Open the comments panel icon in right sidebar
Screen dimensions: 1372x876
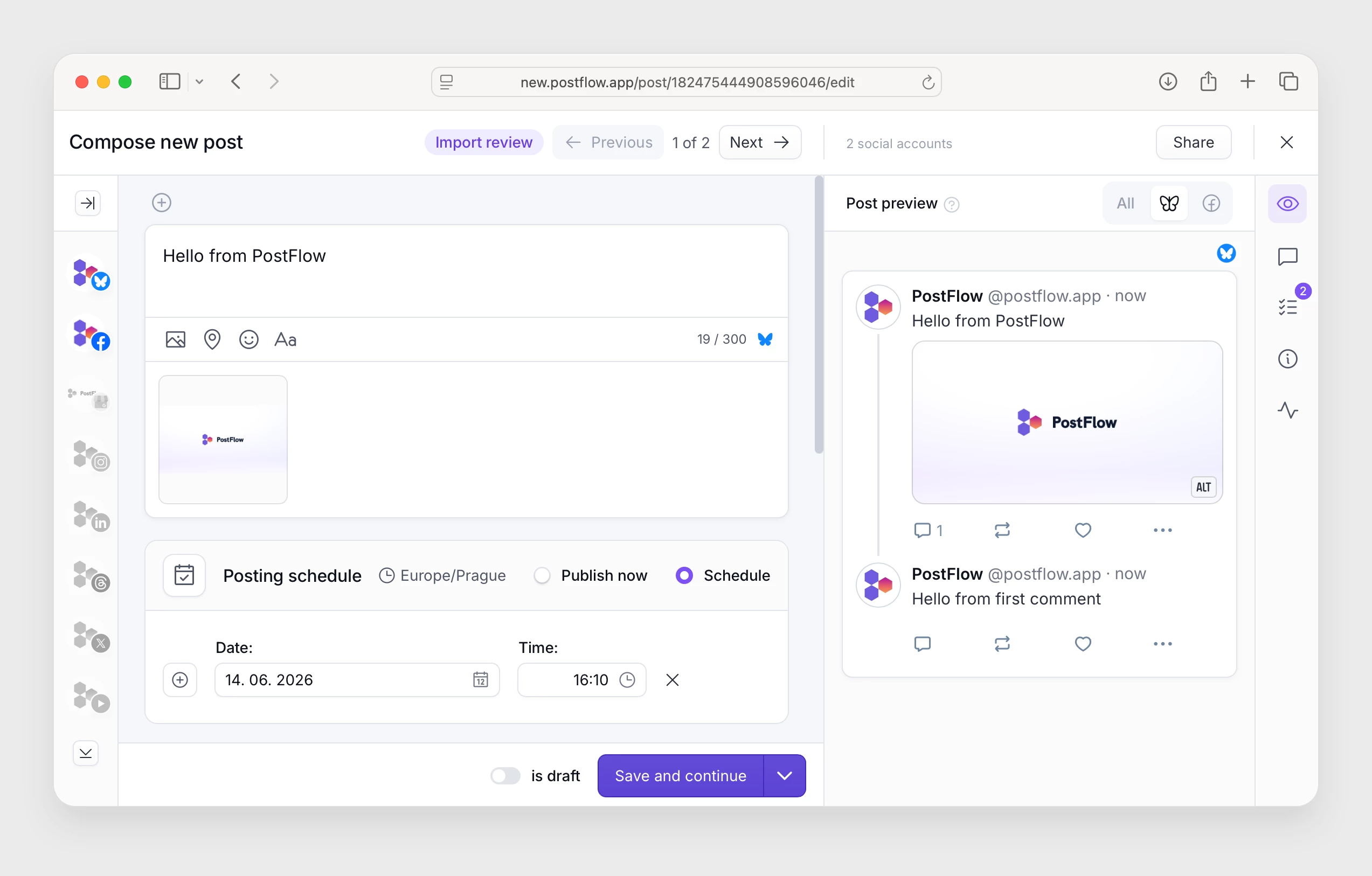pos(1287,256)
